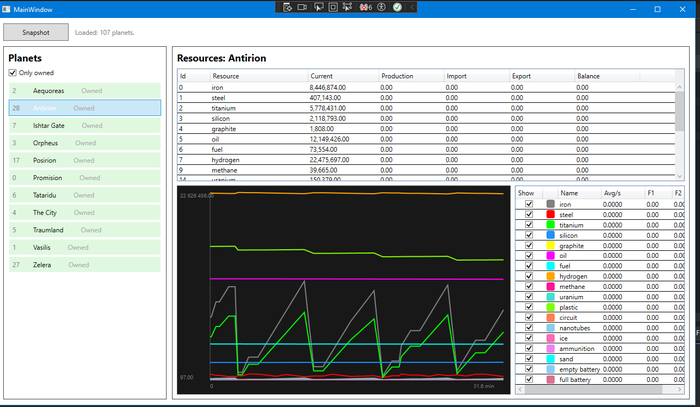Click legend horizontal scrollbar right arrow
Image resolution: width=700 pixels, height=407 pixels.
(x=679, y=389)
